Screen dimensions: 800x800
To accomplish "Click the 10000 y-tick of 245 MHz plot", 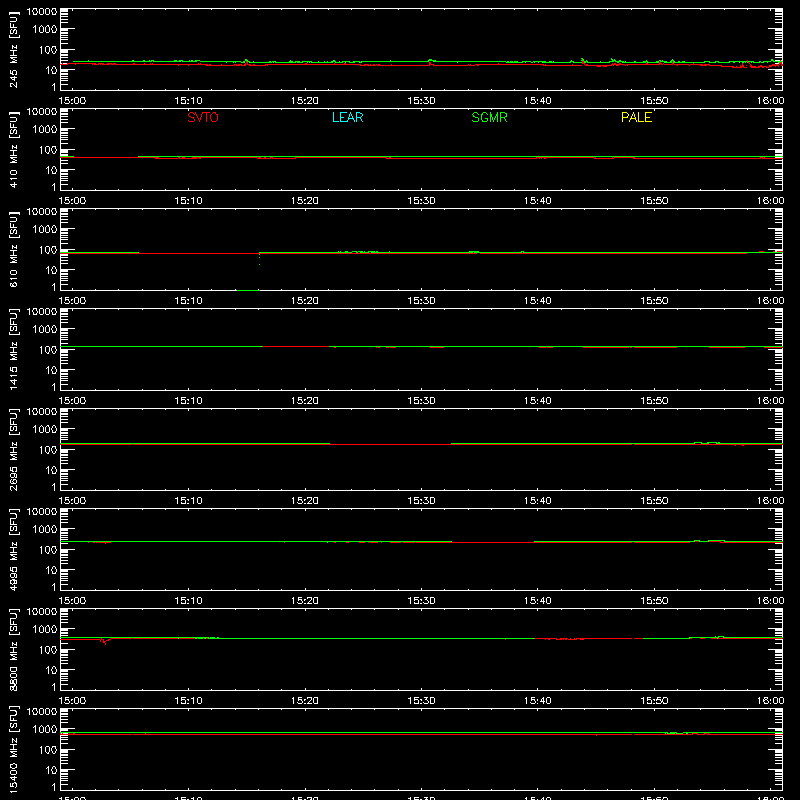I will (x=42, y=12).
